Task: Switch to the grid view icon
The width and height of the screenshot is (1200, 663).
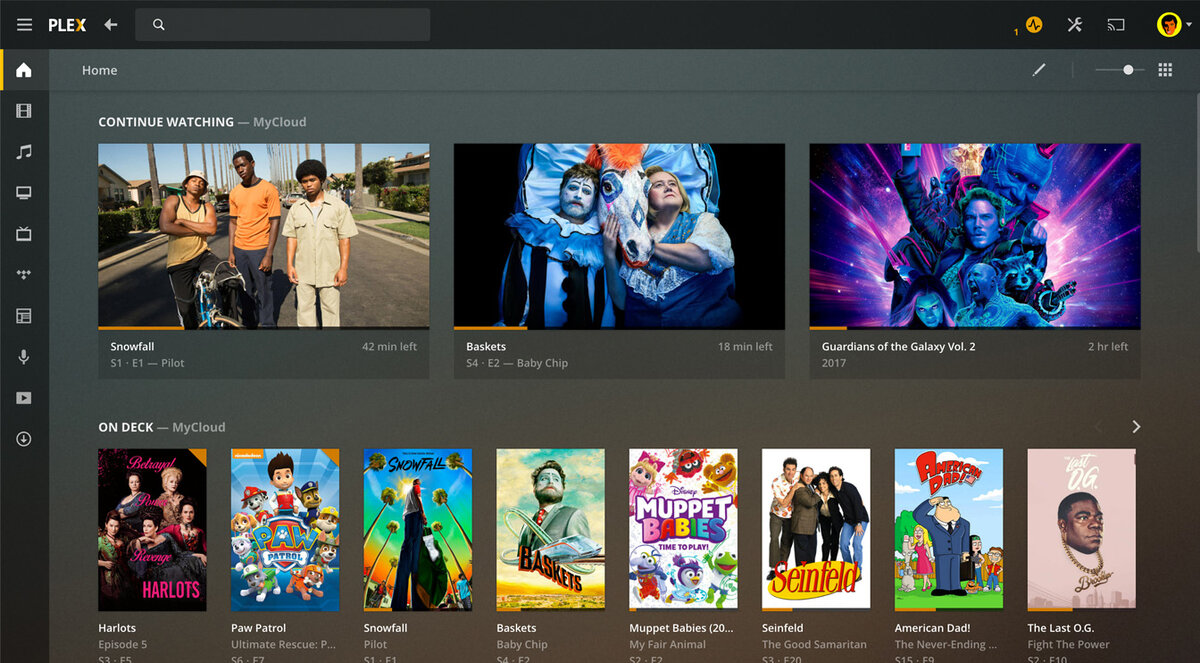Action: pyautogui.click(x=1165, y=70)
